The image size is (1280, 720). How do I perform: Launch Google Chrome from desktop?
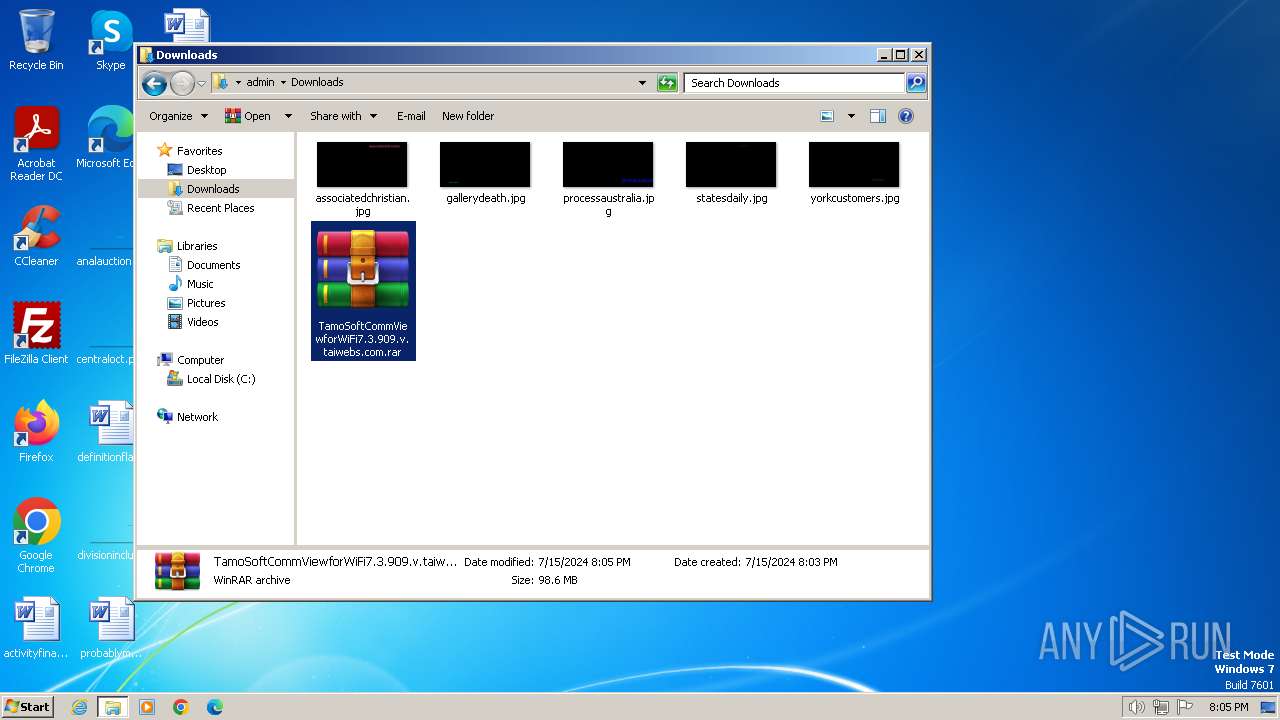tap(36, 536)
